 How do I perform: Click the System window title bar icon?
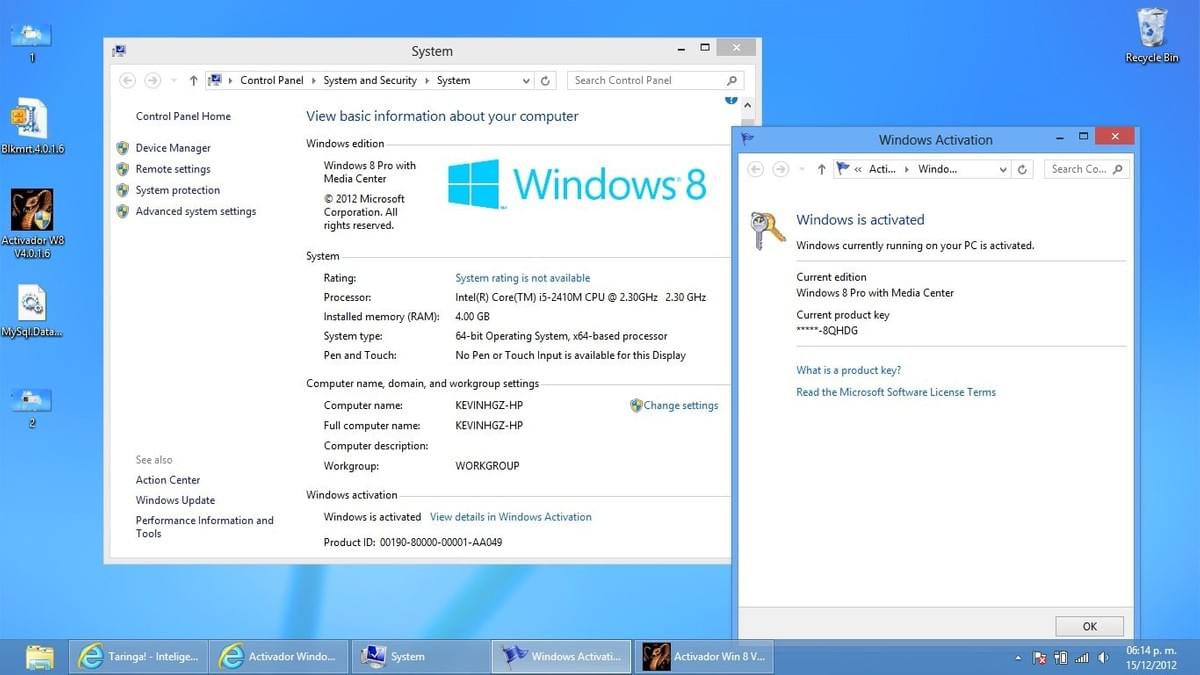119,50
